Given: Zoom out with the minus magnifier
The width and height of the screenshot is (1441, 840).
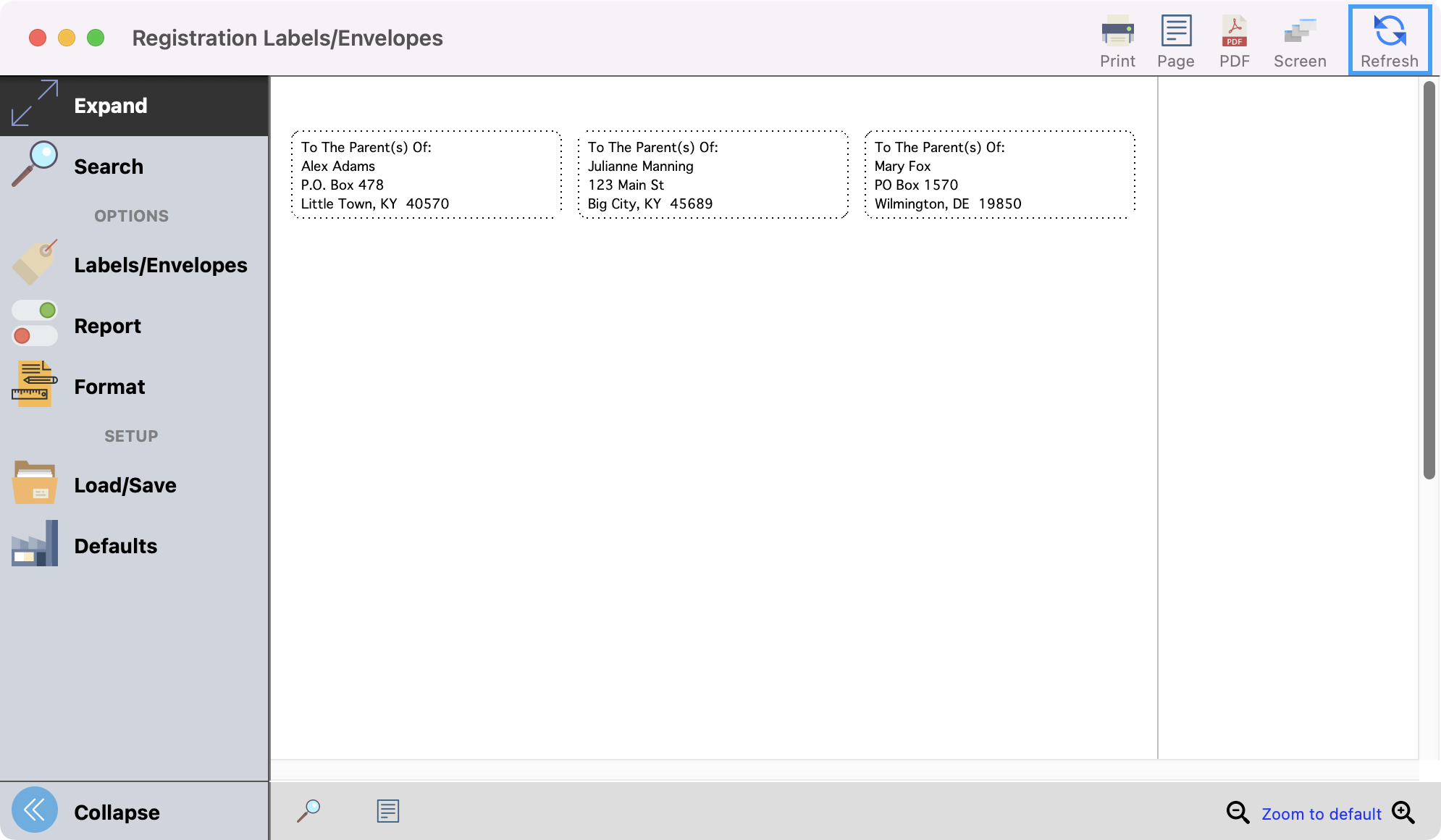Looking at the screenshot, I should (1238, 812).
